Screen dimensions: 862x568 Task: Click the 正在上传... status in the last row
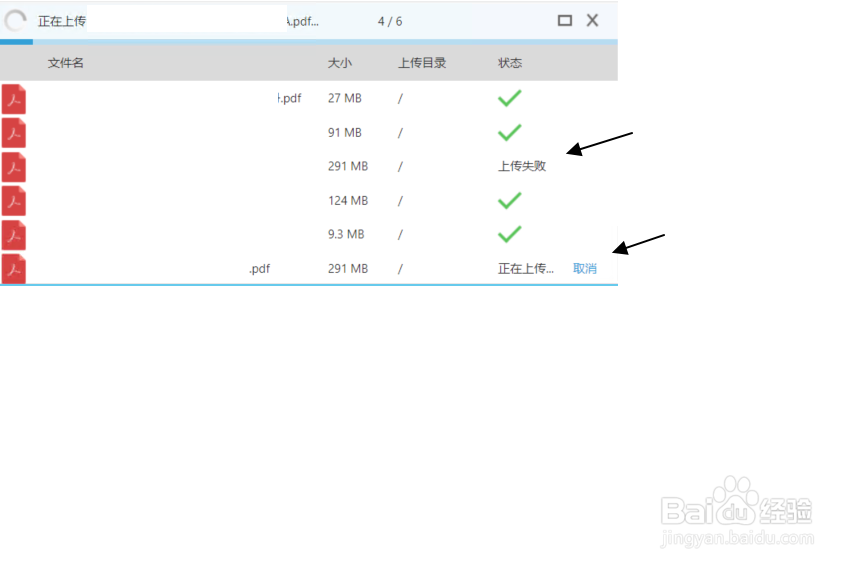pos(526,268)
